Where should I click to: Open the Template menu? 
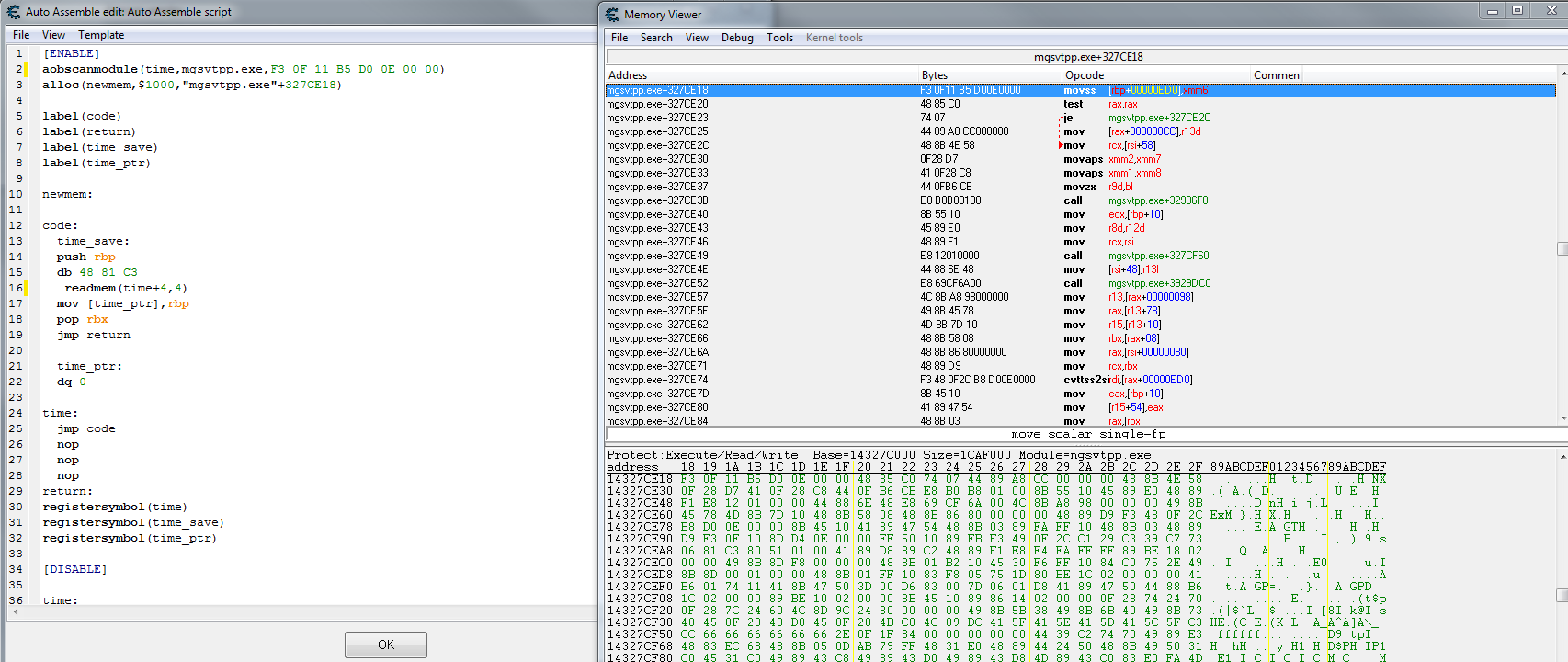101,35
